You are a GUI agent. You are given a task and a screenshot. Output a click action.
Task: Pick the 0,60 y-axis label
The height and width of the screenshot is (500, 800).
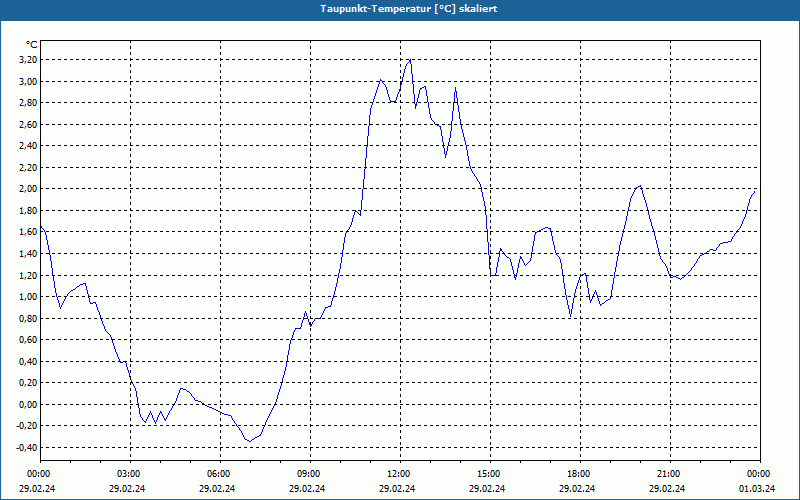pyautogui.click(x=28, y=340)
